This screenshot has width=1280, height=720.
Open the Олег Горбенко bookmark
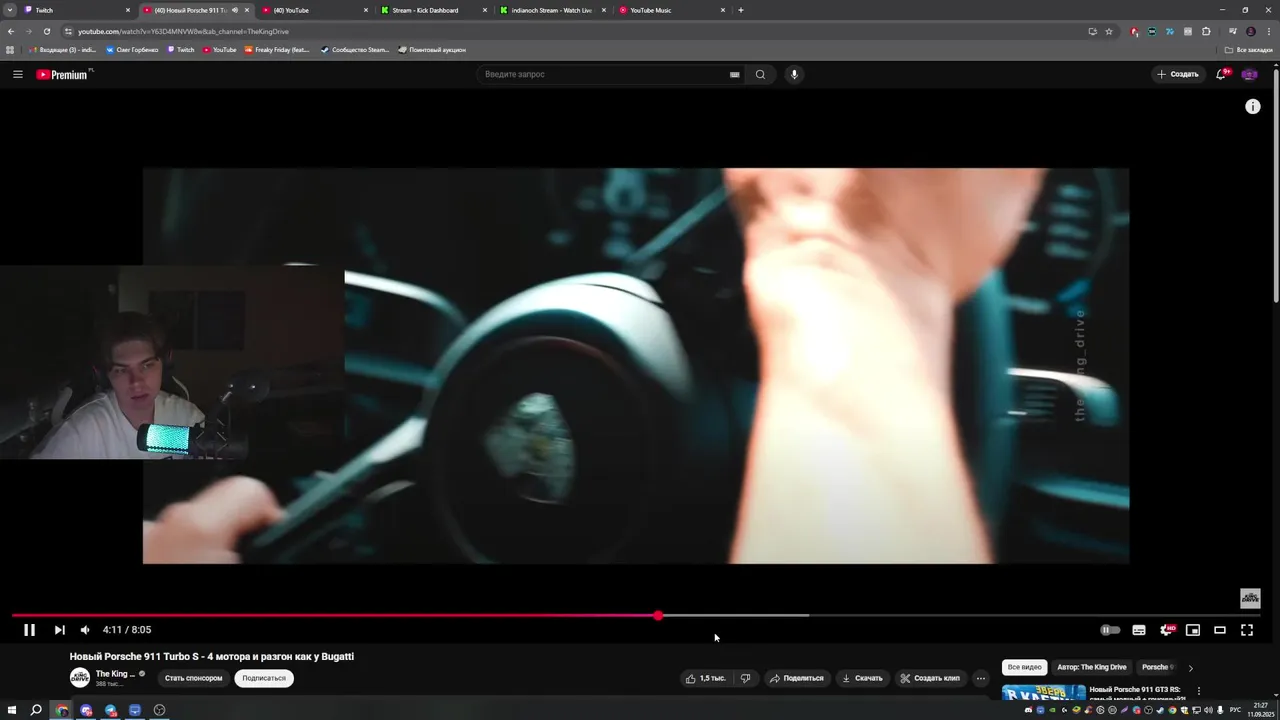132,49
